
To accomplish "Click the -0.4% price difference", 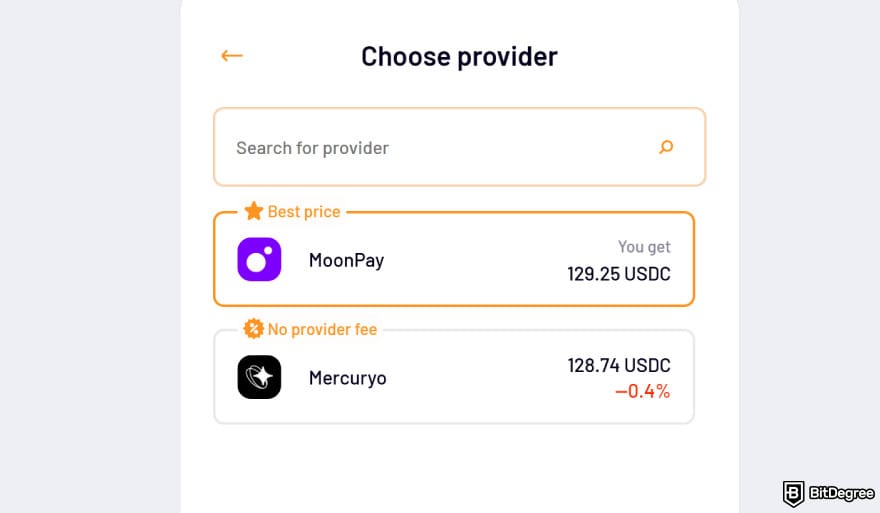I will click(x=642, y=391).
